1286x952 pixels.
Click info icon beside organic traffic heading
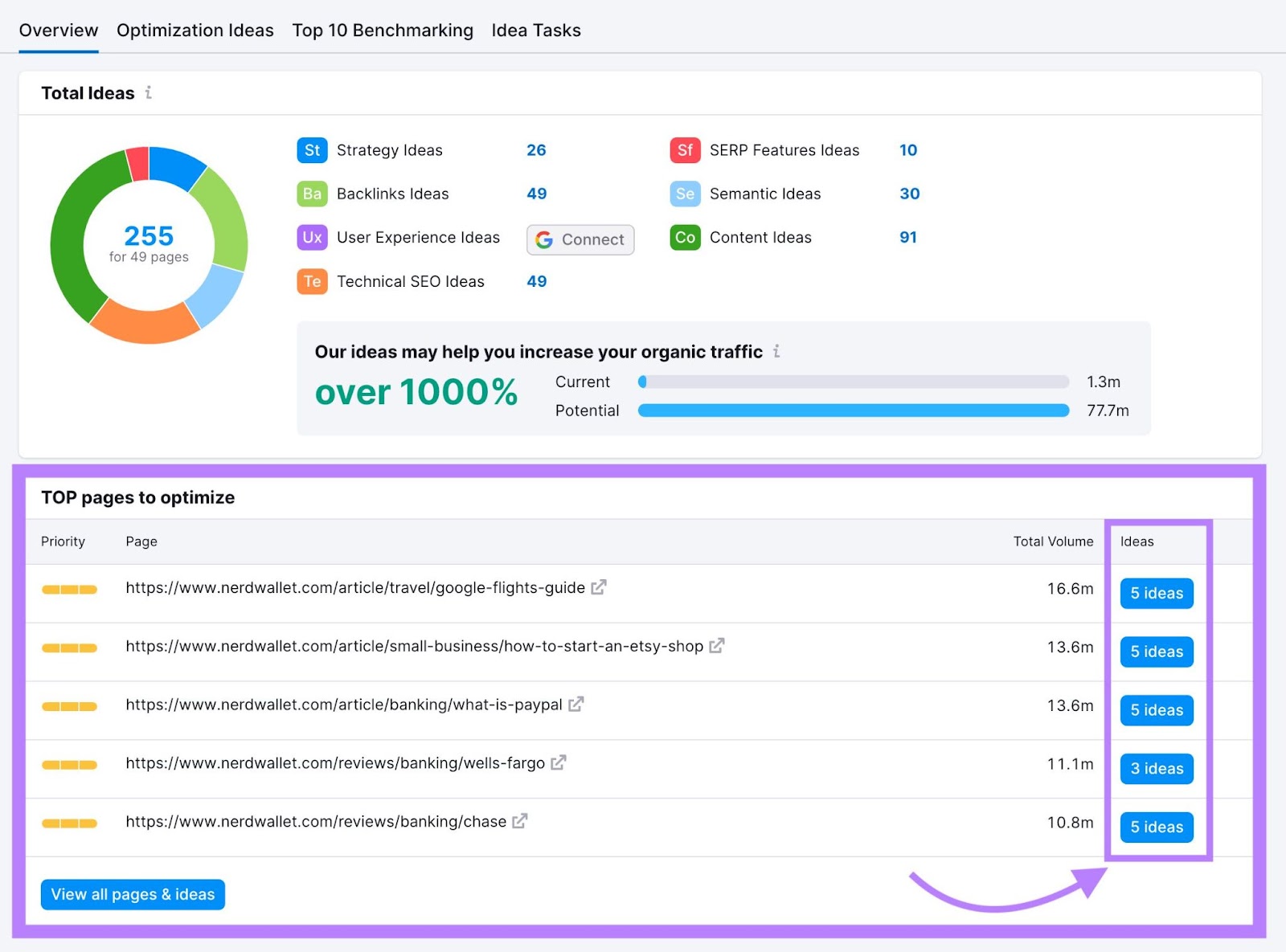(x=776, y=351)
